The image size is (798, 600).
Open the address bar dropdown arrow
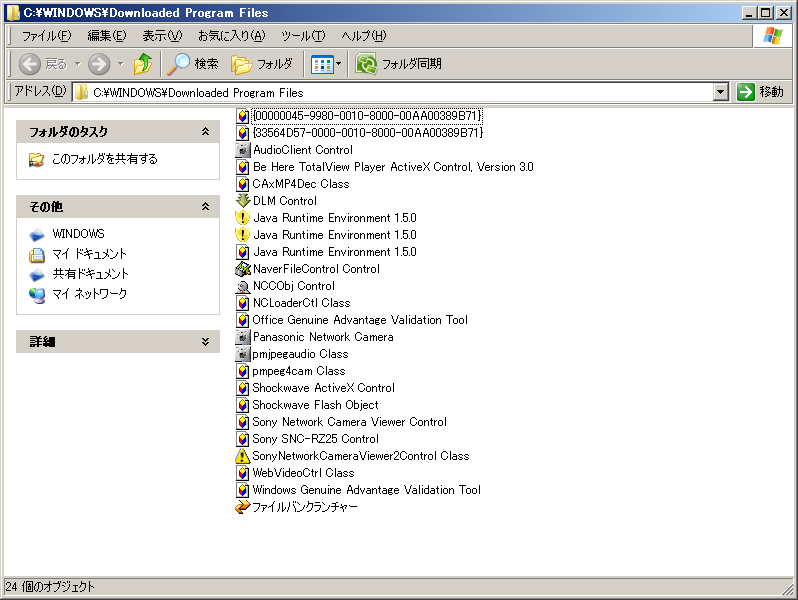coord(720,93)
